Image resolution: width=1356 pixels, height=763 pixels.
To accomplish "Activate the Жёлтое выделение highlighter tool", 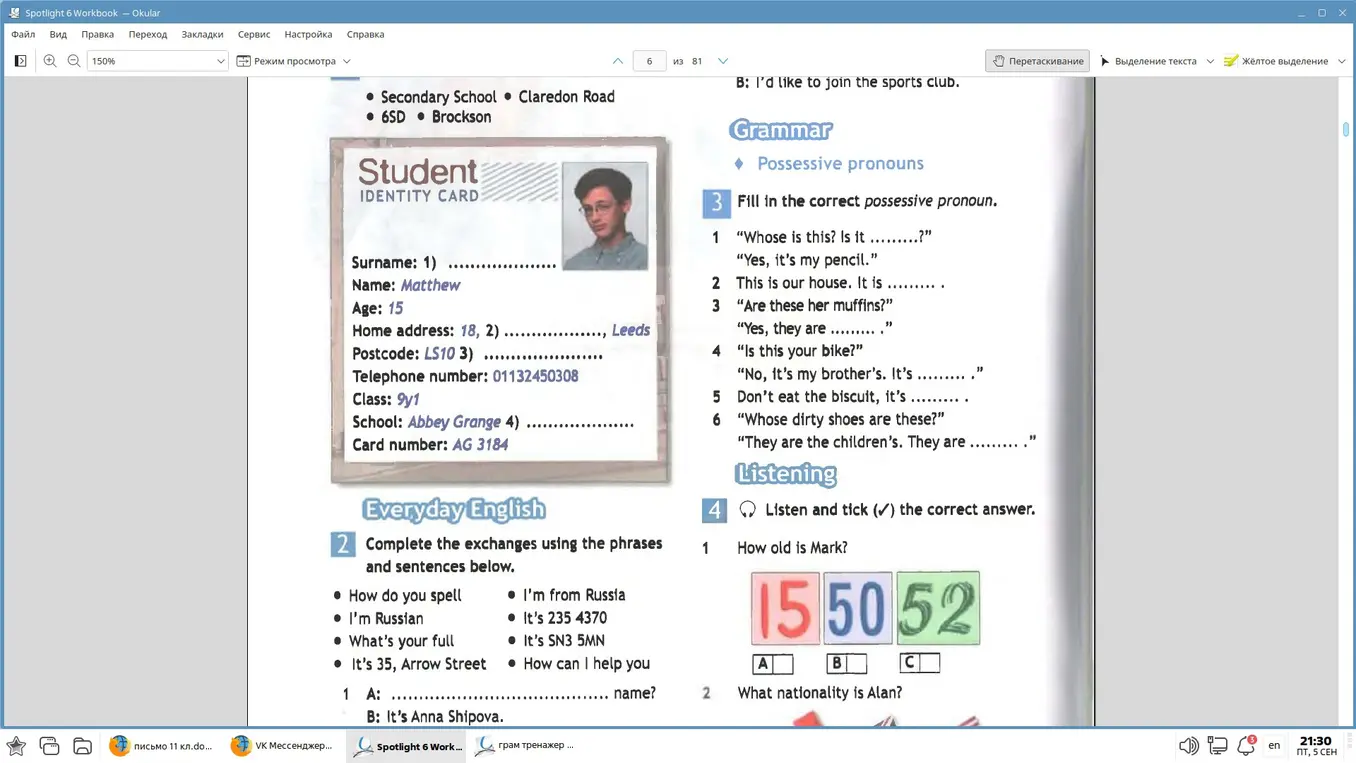I will tap(1276, 61).
